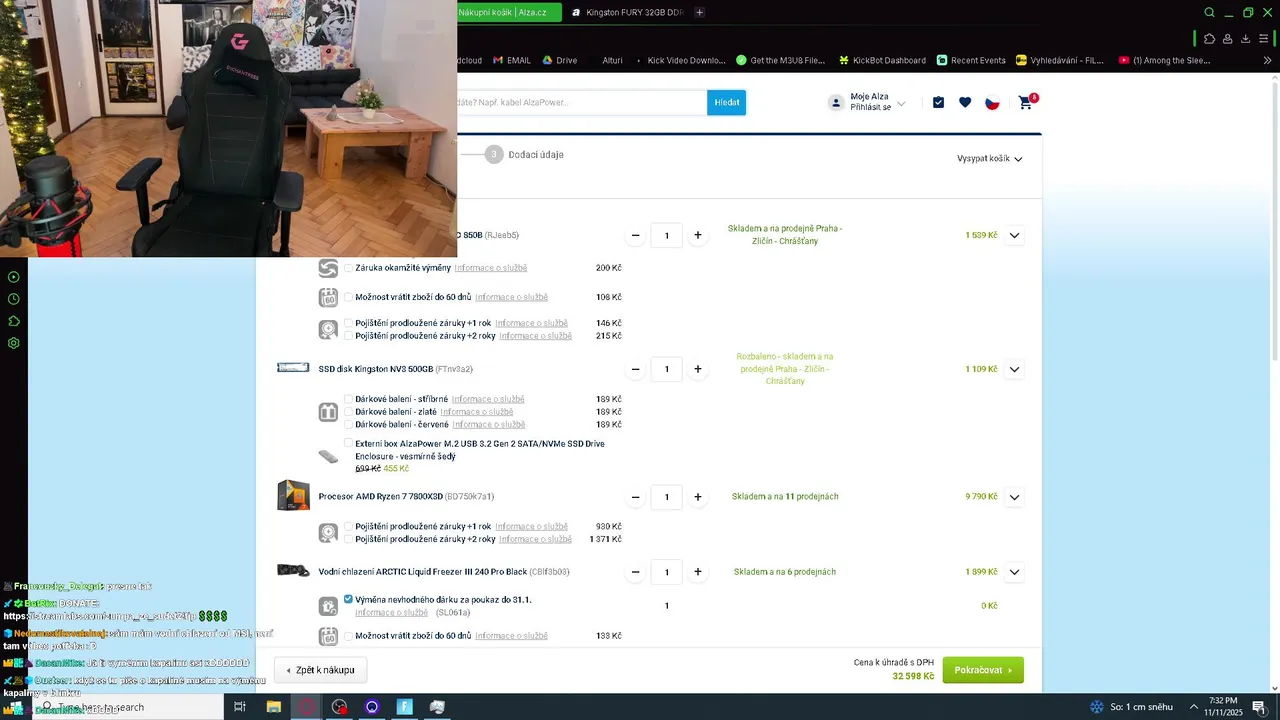Open Informace o službě for Záruka okamžité výměny

491,268
